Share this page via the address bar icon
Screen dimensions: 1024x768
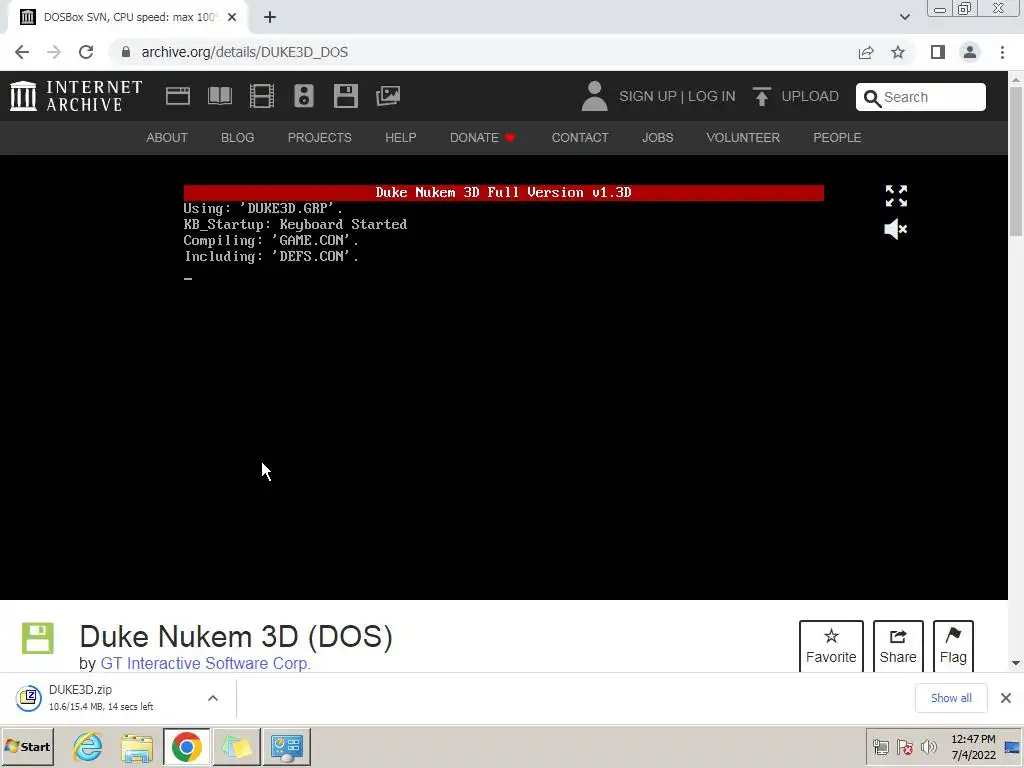(866, 52)
